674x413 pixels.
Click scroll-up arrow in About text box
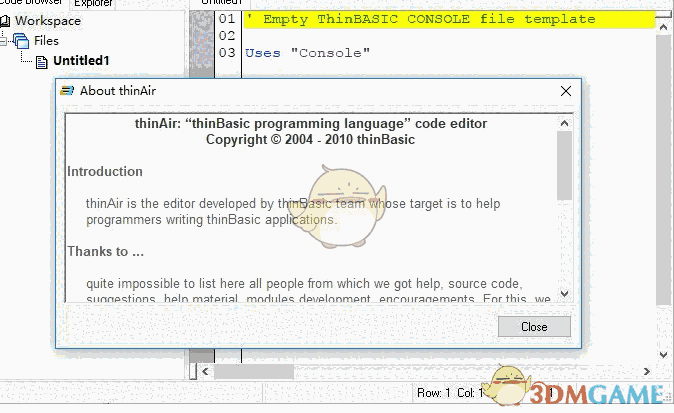pos(564,123)
